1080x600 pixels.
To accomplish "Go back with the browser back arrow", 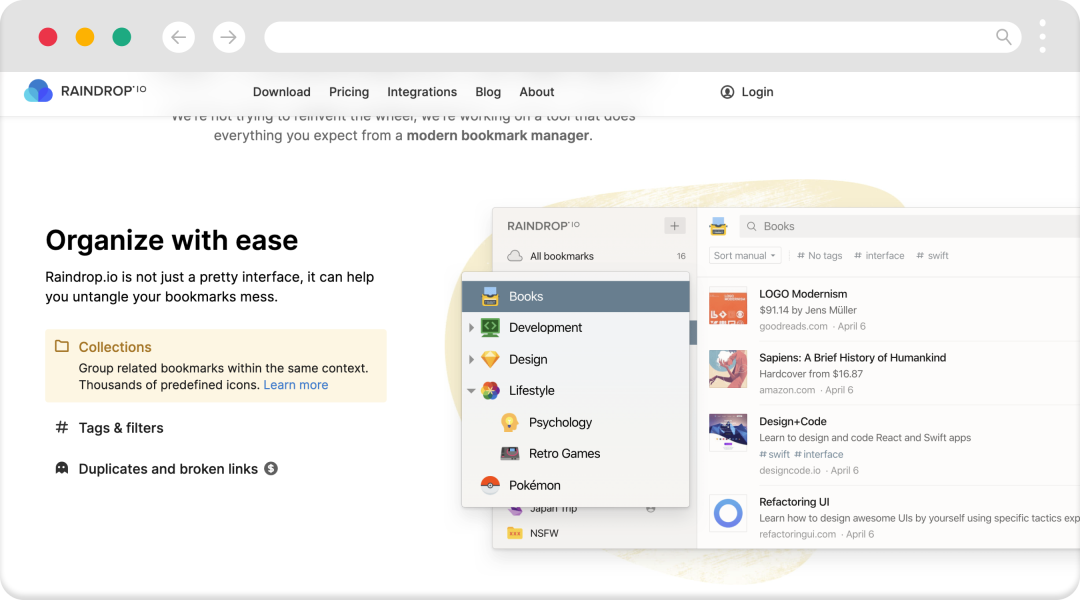I will (178, 37).
